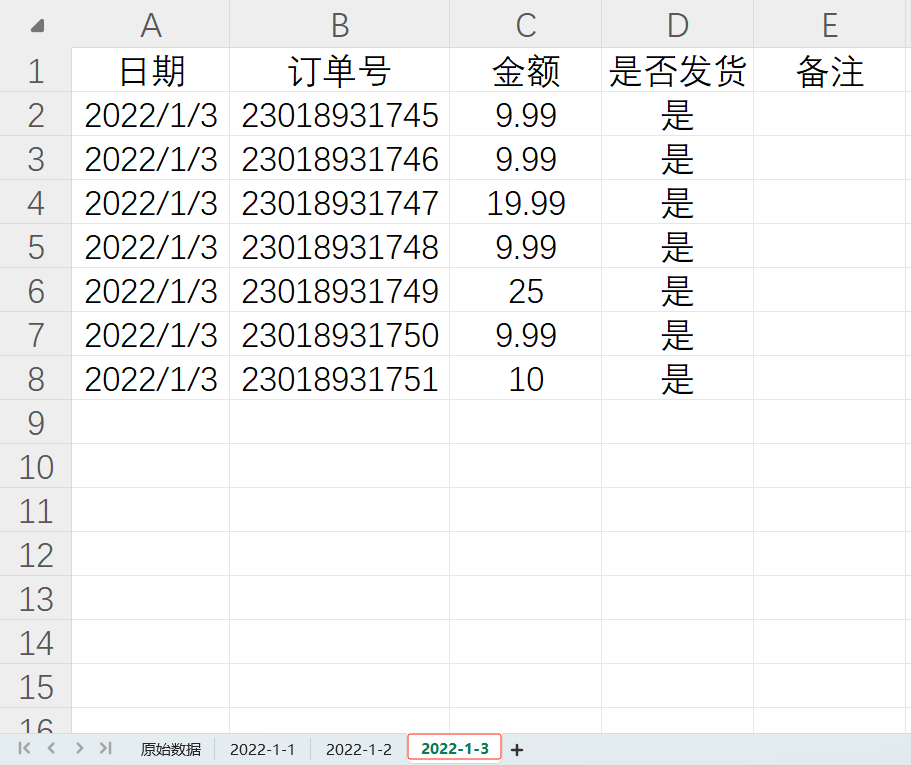This screenshot has width=911, height=766.
Task: Click the 是 cell in row 8
Action: tap(677, 378)
